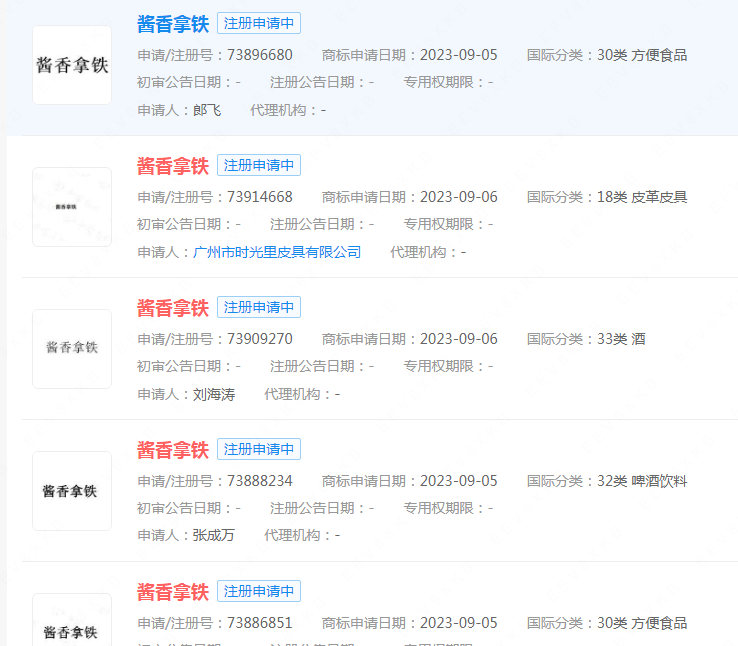Click application date 2023-09-05 of record 73886851
This screenshot has height=646, width=738.
(x=458, y=623)
